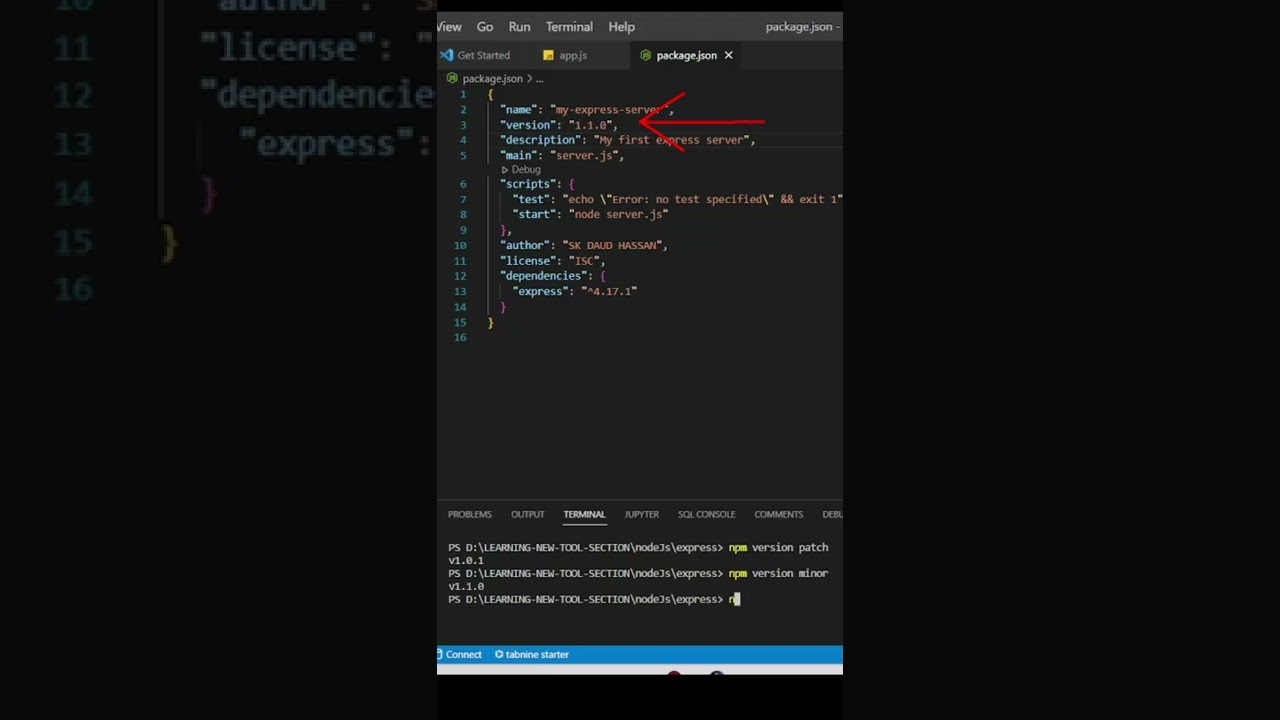Click Connect in the status bar

coord(460,654)
